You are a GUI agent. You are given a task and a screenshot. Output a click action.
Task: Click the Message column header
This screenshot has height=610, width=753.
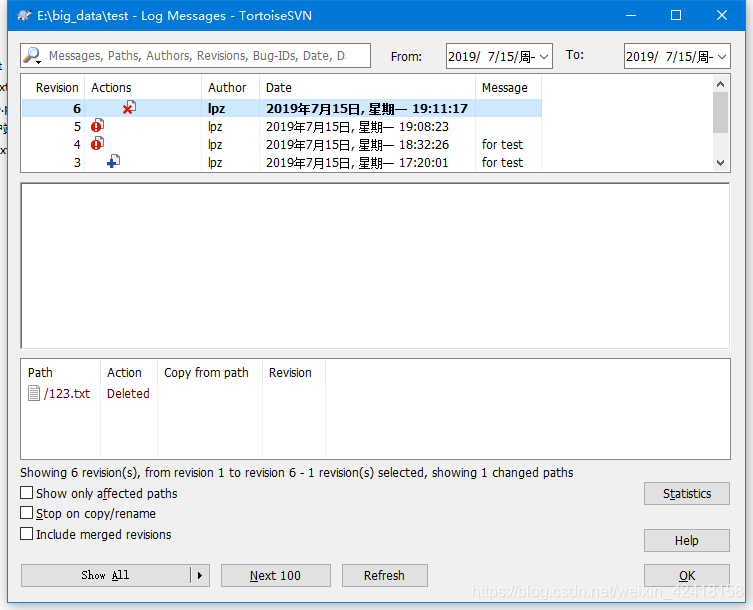click(509, 87)
